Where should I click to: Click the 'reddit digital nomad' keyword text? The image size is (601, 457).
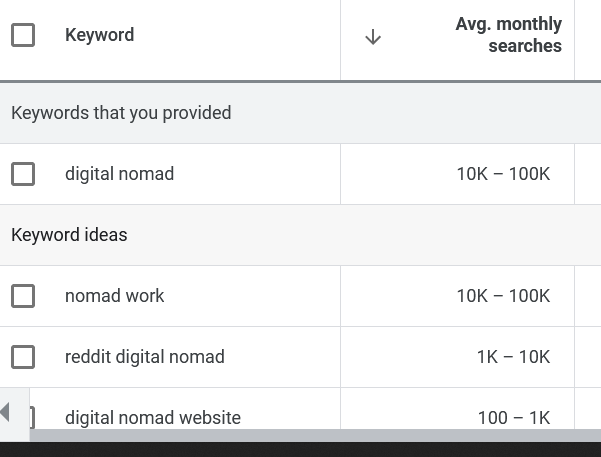144,357
